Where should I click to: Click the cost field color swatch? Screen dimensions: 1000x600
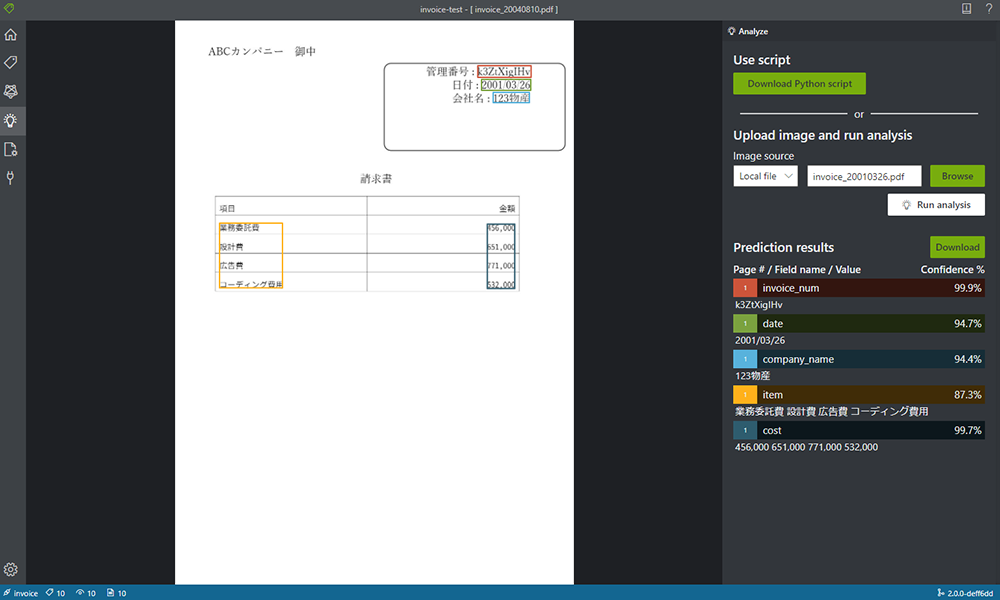point(745,430)
